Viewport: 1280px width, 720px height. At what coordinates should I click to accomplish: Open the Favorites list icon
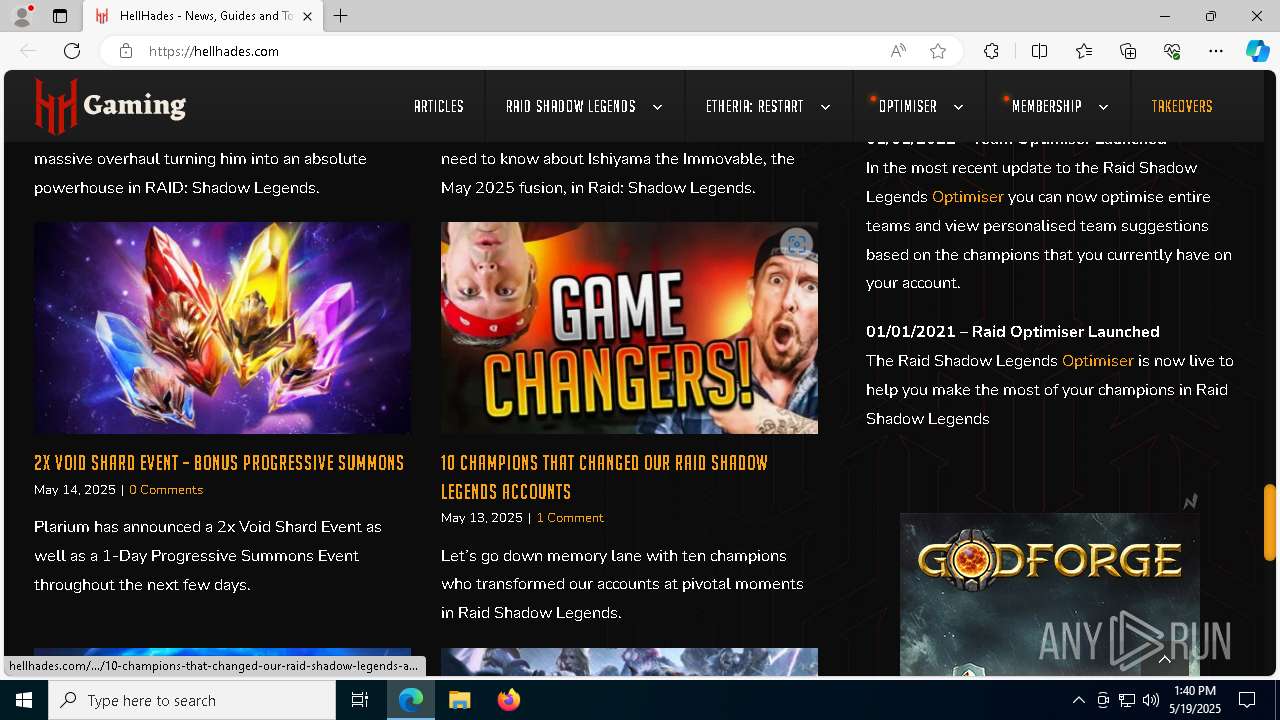(x=1084, y=51)
